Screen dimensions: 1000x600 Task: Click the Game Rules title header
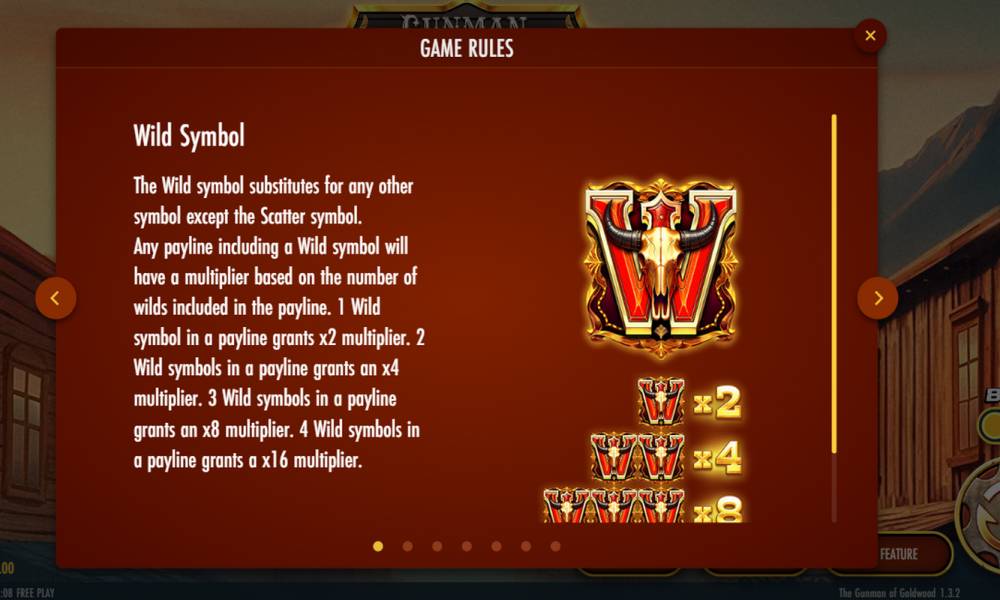tap(467, 48)
